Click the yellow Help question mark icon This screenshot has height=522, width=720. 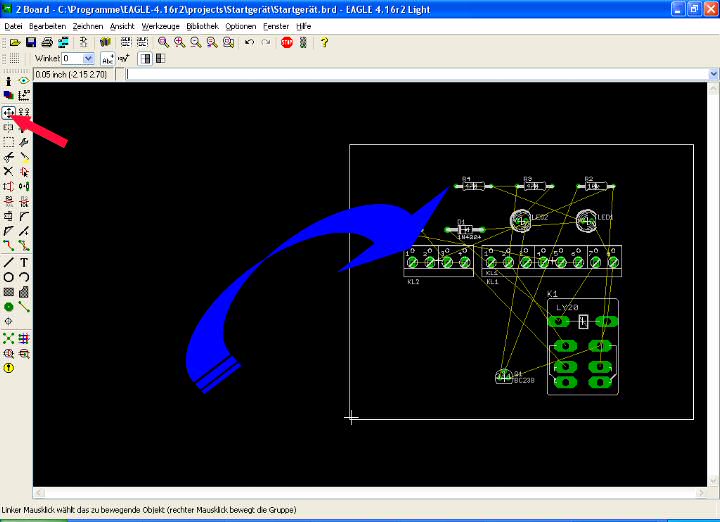coord(324,43)
